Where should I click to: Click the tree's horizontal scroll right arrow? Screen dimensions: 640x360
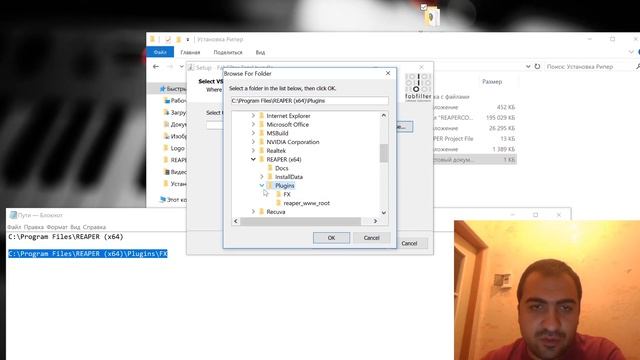[x=375, y=221]
